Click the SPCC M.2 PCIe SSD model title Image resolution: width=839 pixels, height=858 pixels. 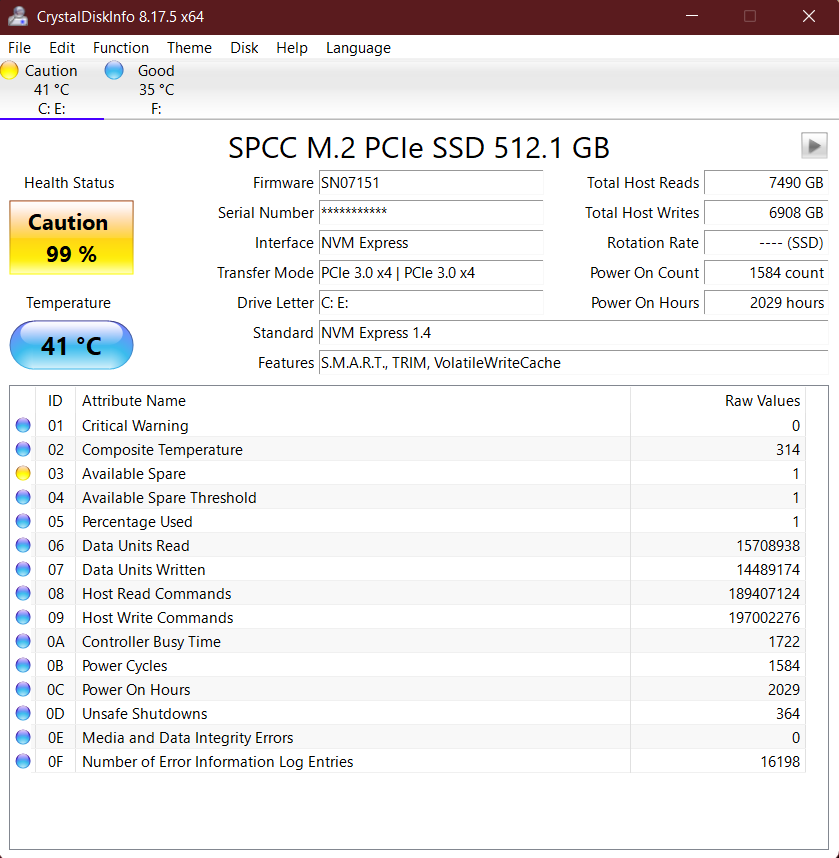click(x=419, y=148)
